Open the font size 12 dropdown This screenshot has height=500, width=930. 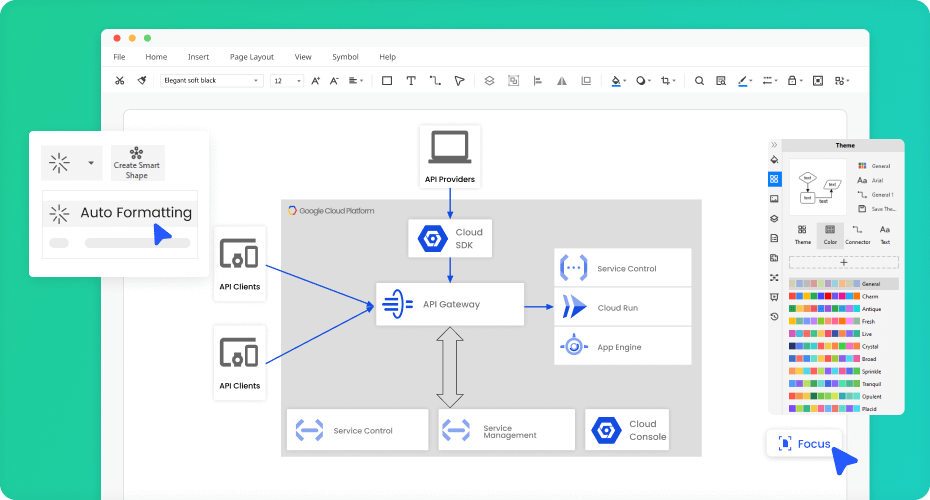(x=287, y=81)
